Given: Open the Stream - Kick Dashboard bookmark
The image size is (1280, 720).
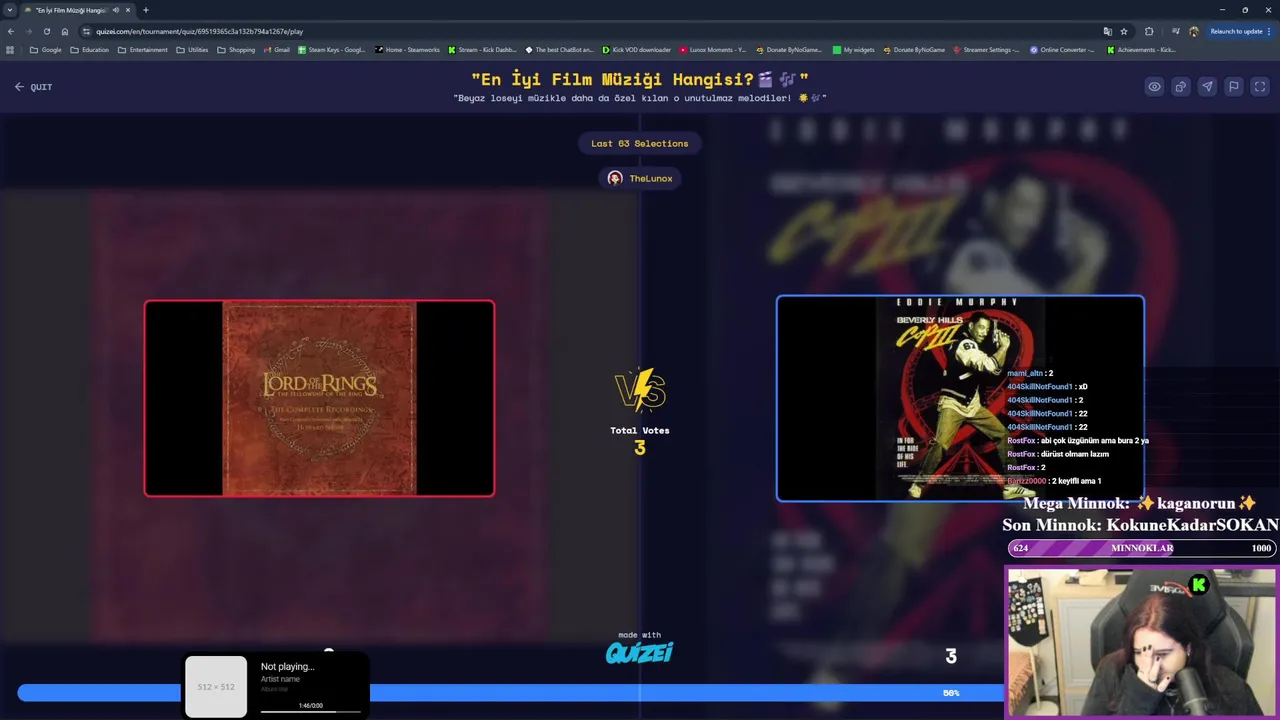Looking at the screenshot, I should (x=482, y=50).
